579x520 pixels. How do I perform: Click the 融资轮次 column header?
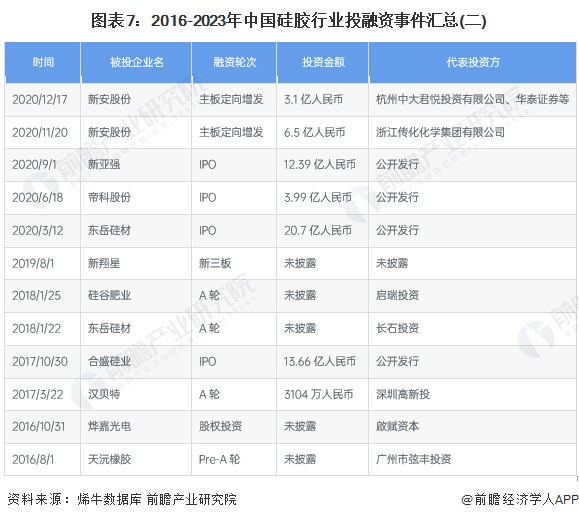point(234,62)
